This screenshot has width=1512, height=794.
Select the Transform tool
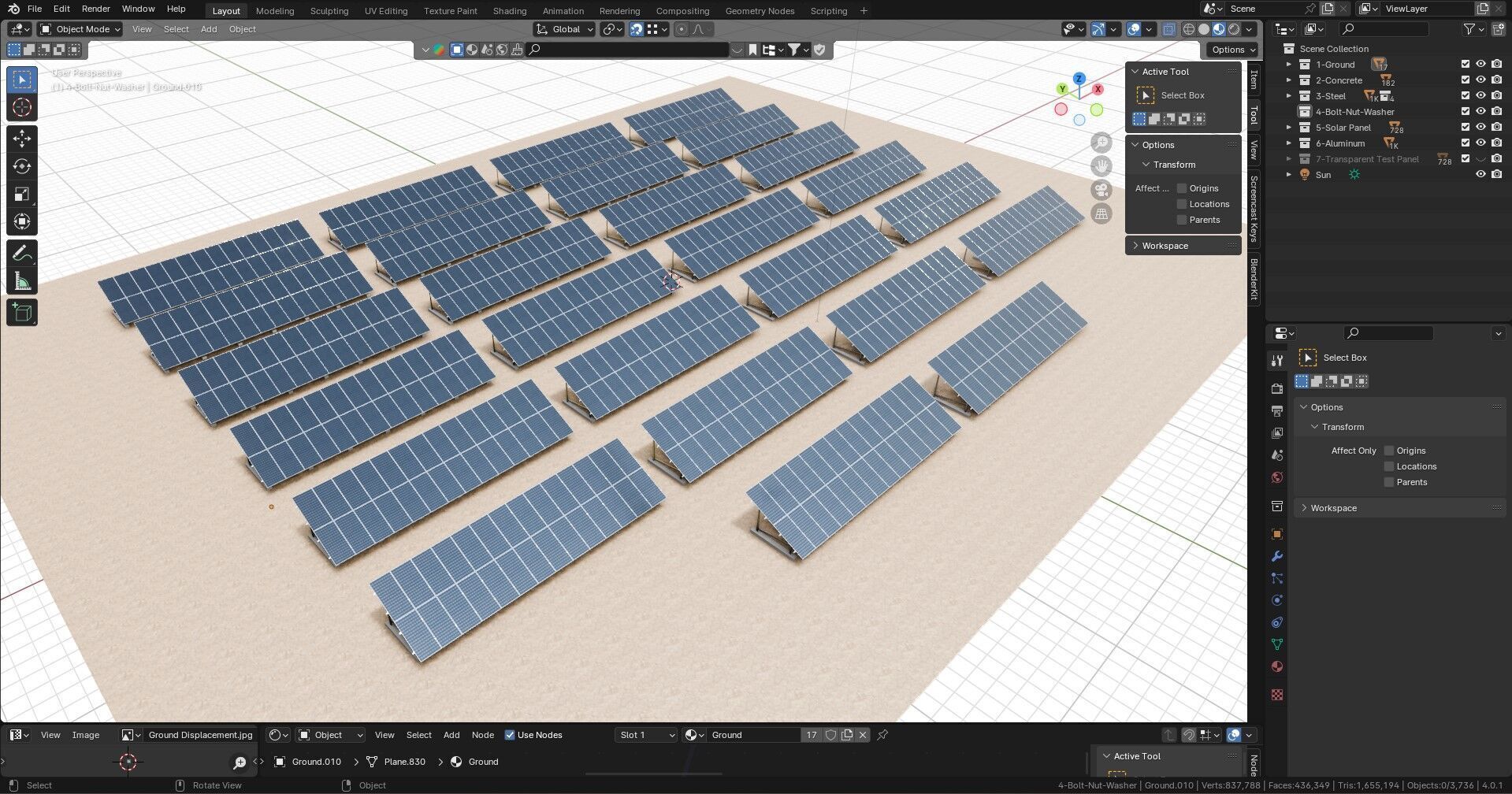pos(22,221)
